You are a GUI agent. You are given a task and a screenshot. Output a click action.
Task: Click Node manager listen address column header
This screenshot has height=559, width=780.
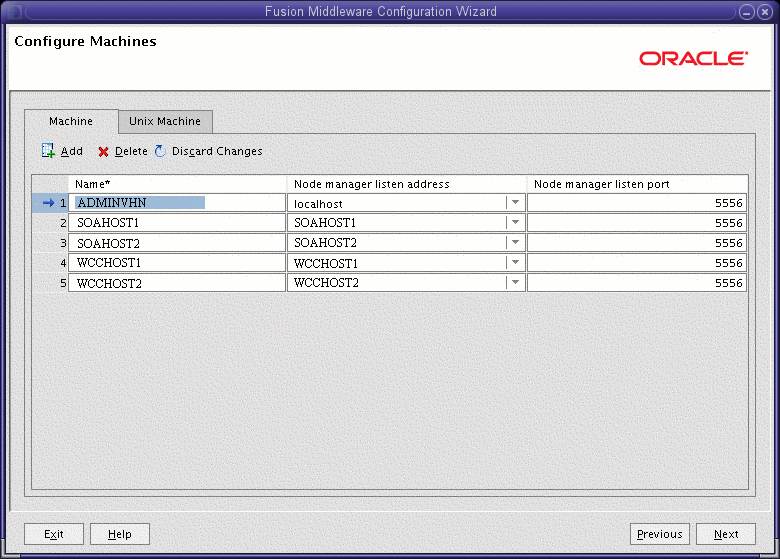point(406,184)
